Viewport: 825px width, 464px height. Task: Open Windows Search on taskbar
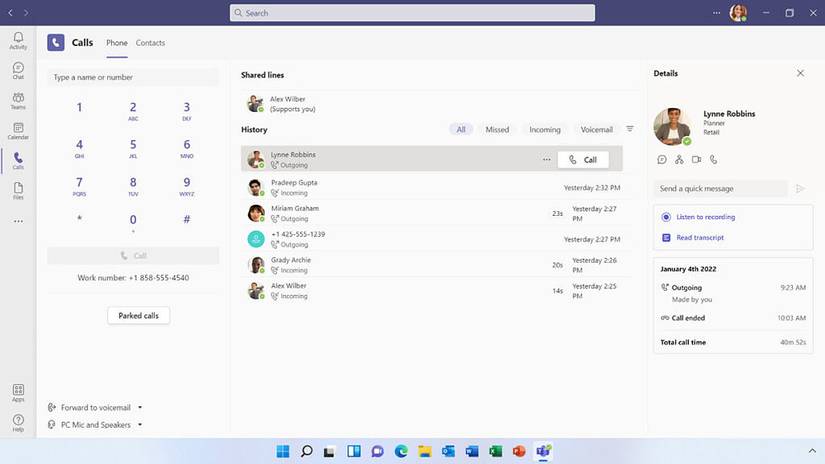click(x=307, y=451)
